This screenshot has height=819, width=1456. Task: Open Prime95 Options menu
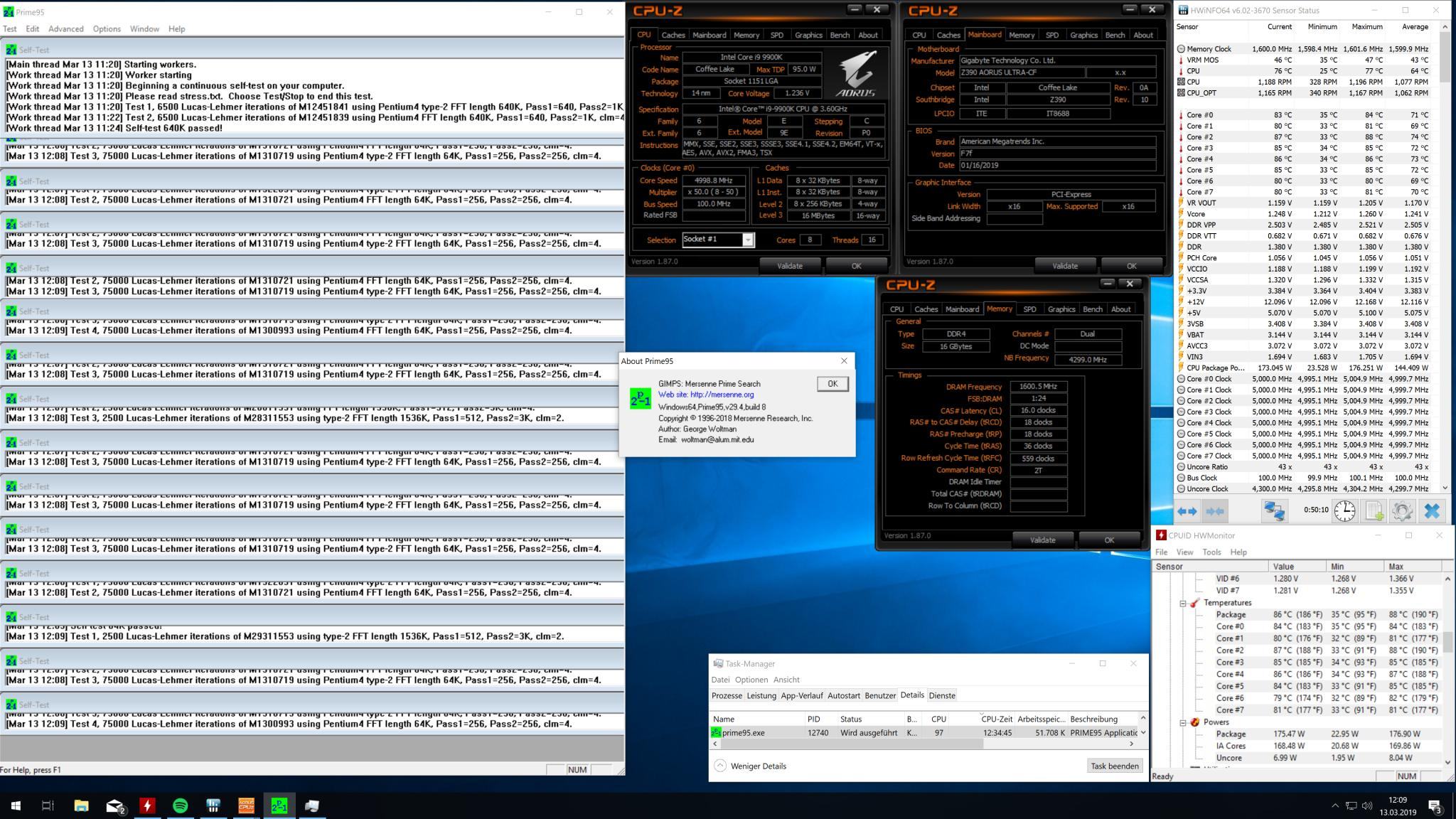tap(107, 29)
